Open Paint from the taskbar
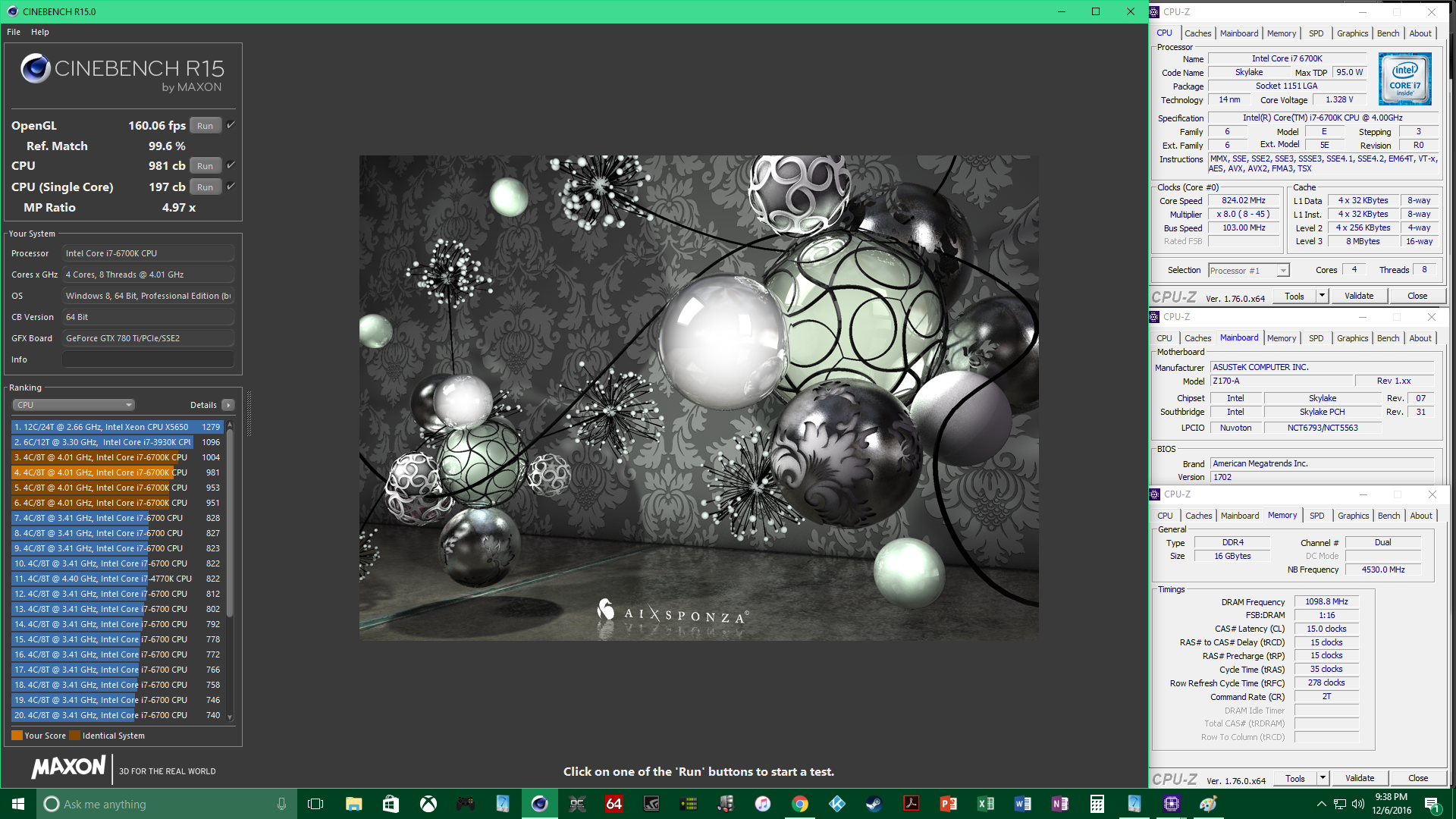The height and width of the screenshot is (819, 1456). (x=1208, y=804)
